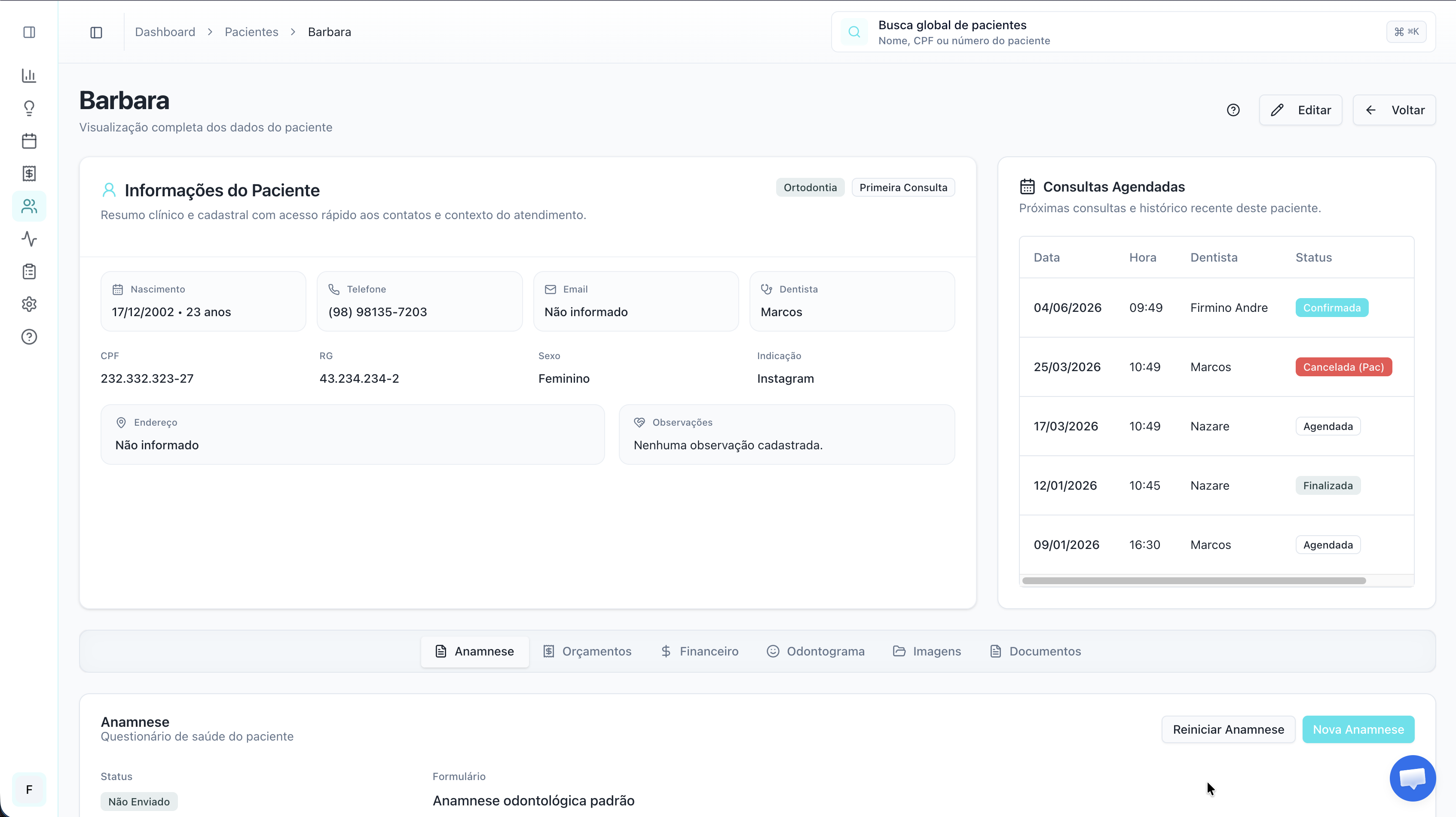Click the envelope icon in the Email card

pos(550,289)
